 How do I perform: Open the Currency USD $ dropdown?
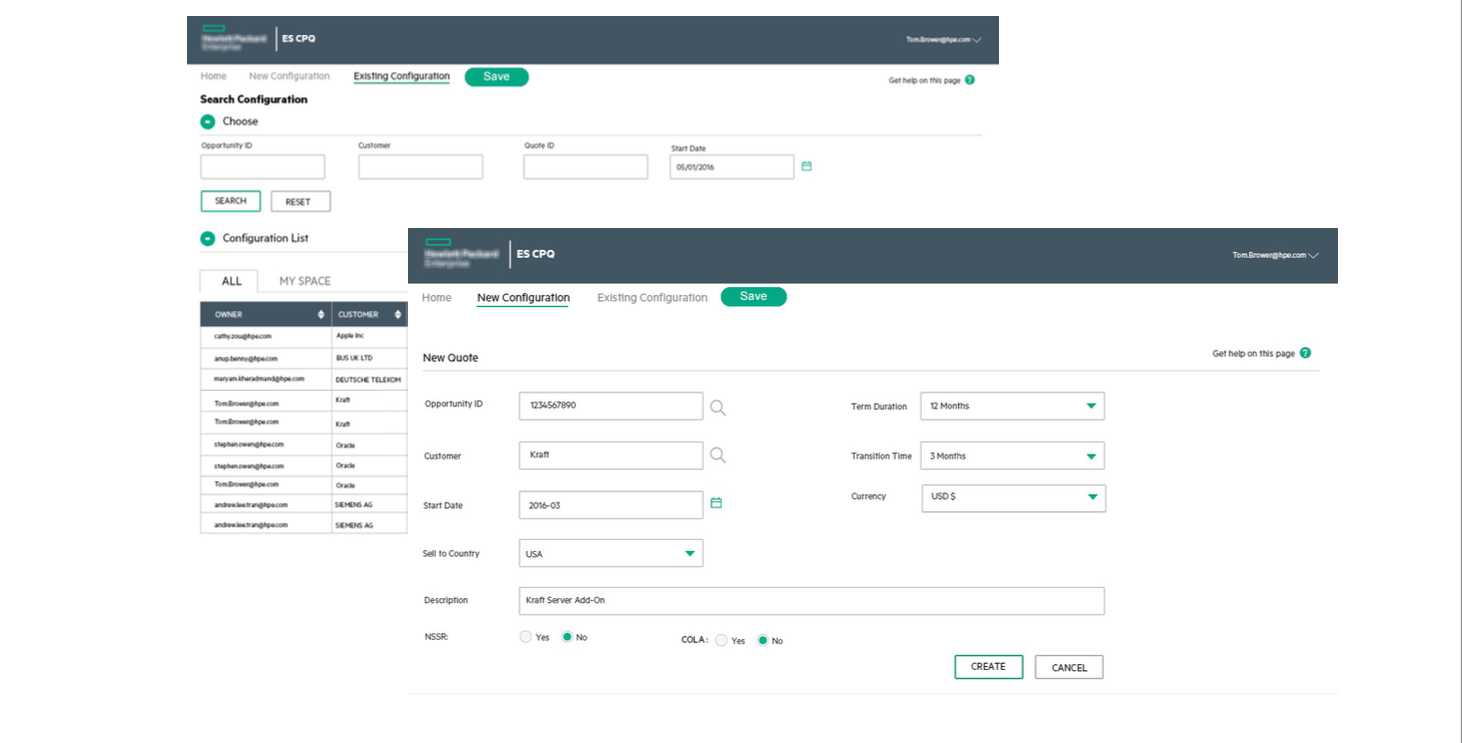tap(1013, 497)
